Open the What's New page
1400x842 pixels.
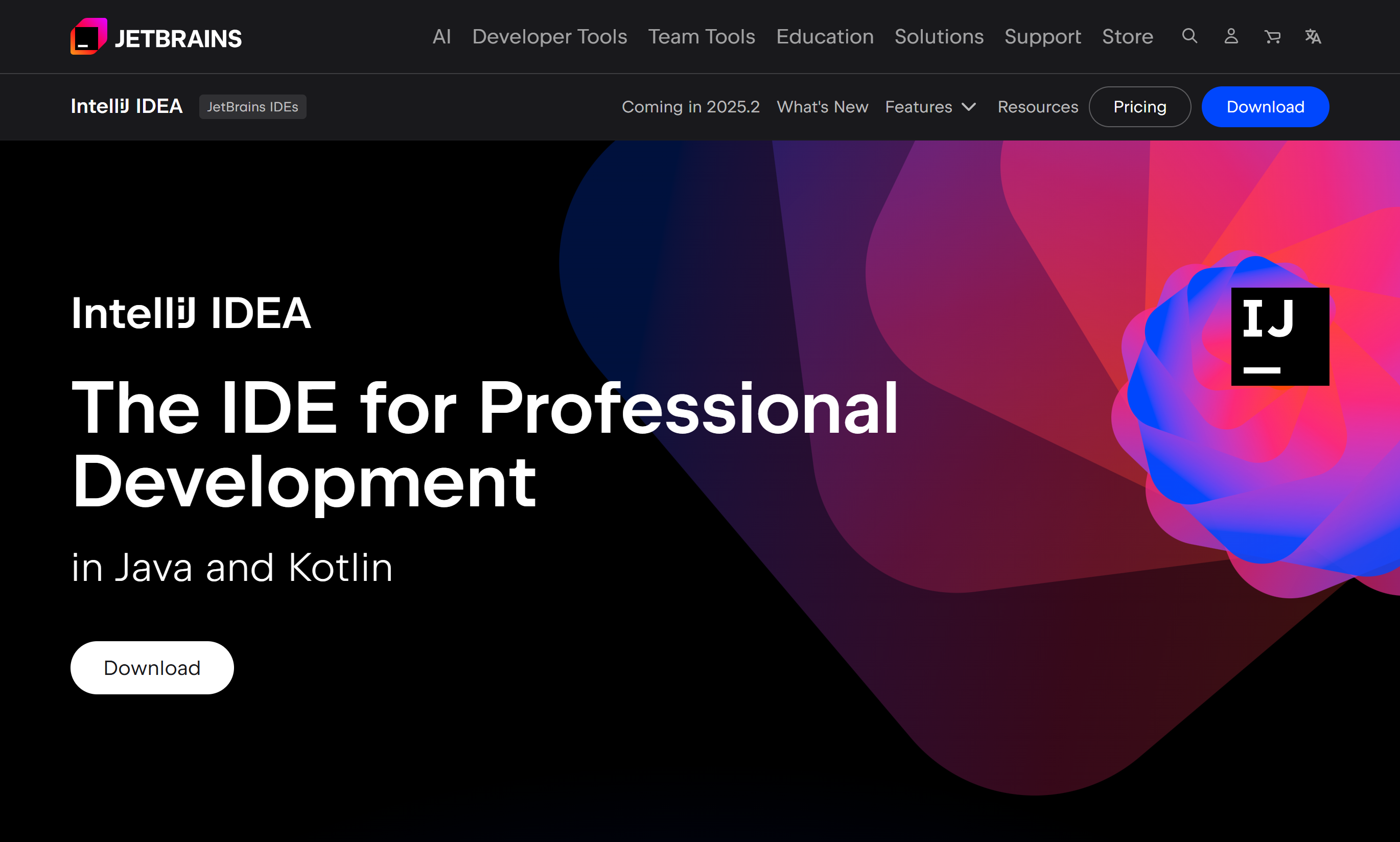pyautogui.click(x=823, y=107)
